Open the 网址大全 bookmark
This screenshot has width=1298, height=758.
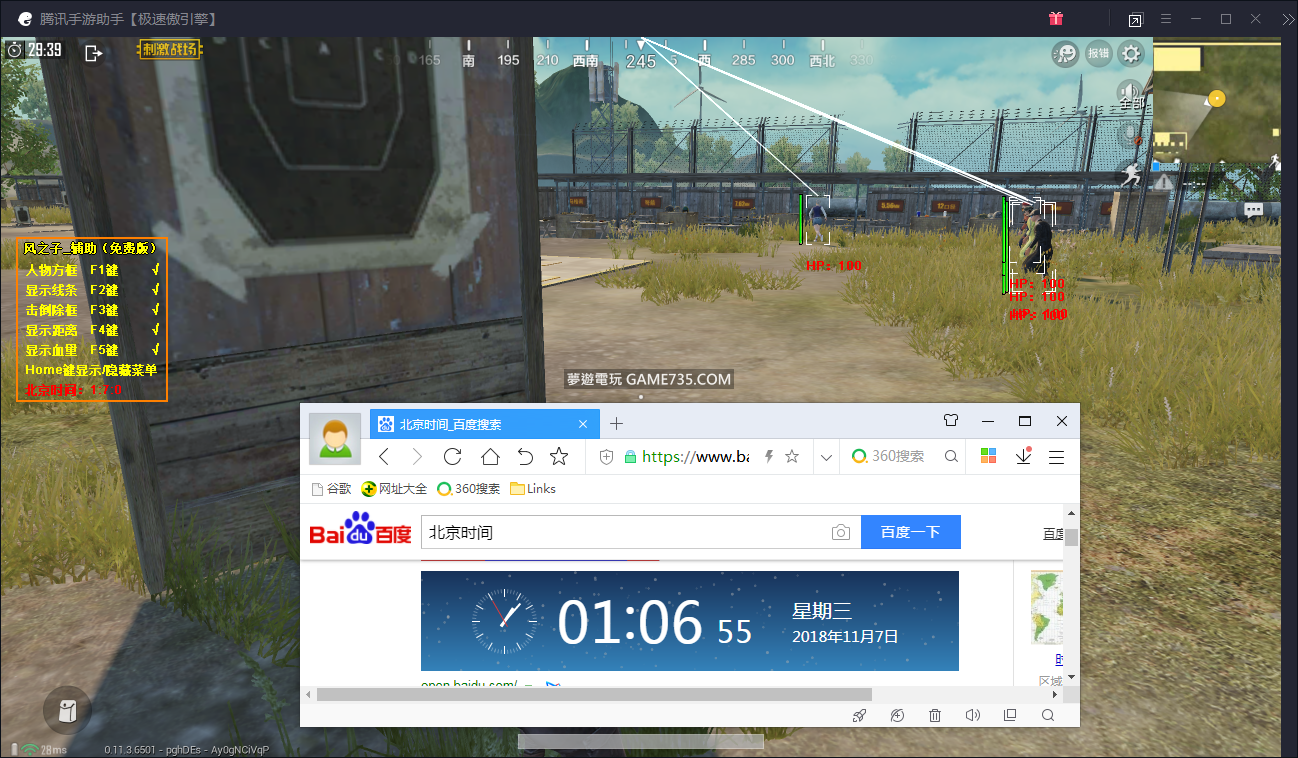pyautogui.click(x=395, y=489)
